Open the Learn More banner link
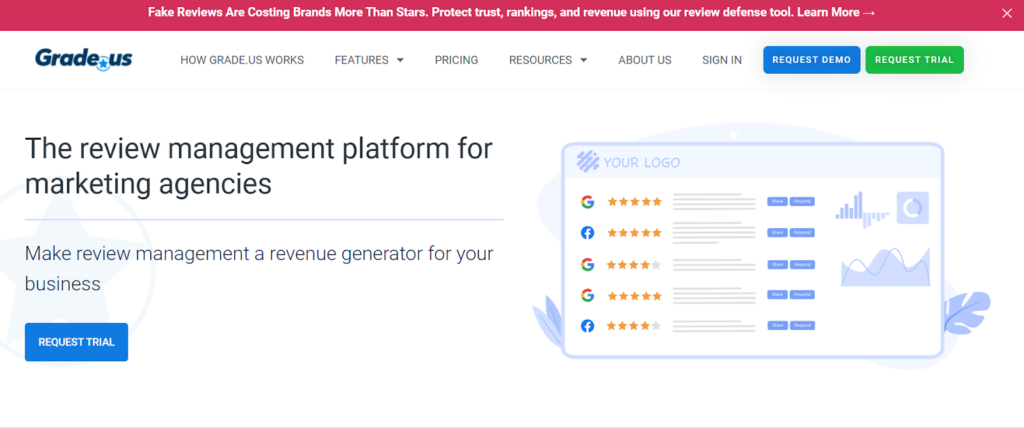The width and height of the screenshot is (1024, 428). [x=836, y=12]
